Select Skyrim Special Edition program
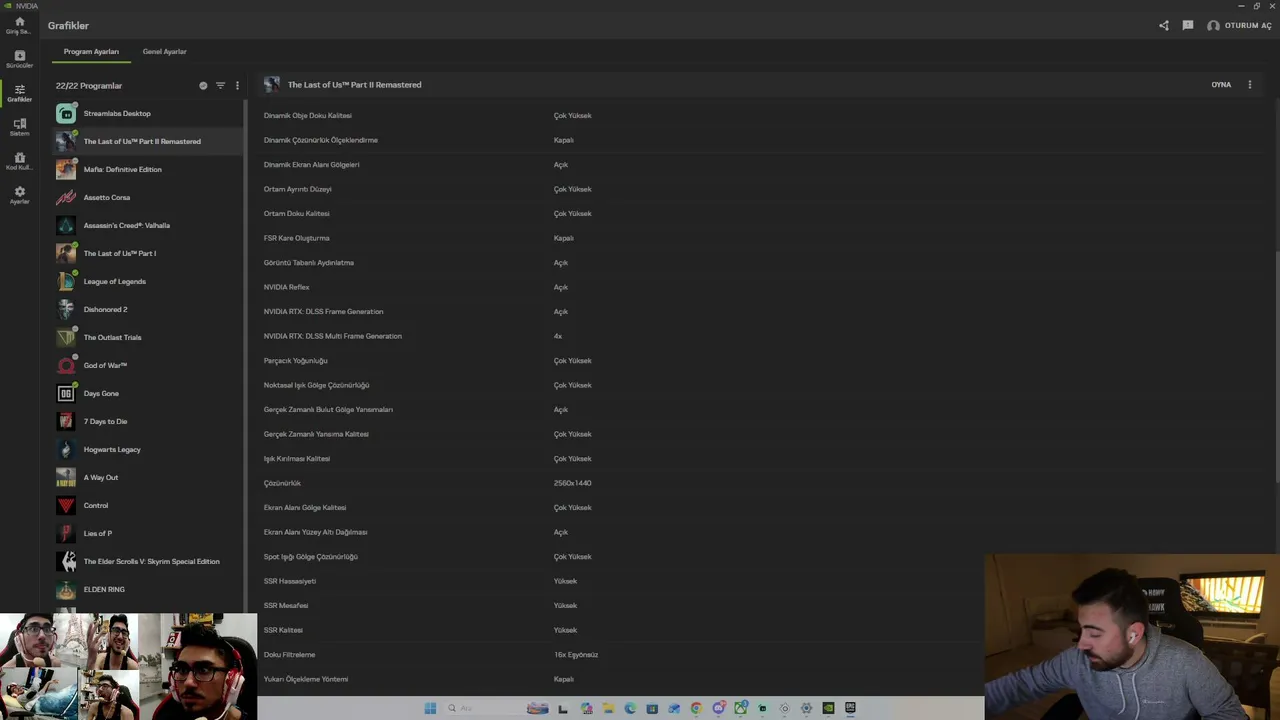Screen dimensions: 1280x720 [148, 562]
